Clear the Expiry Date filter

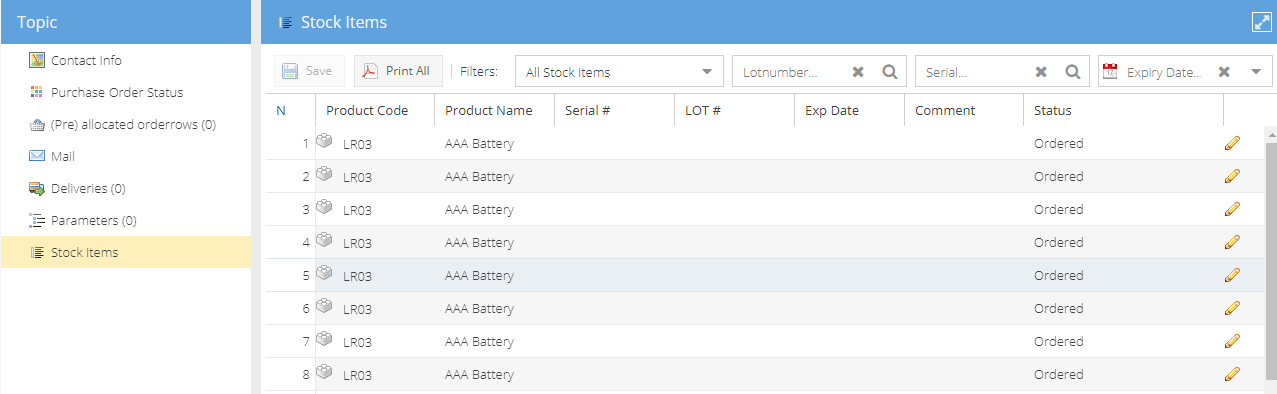click(1224, 71)
